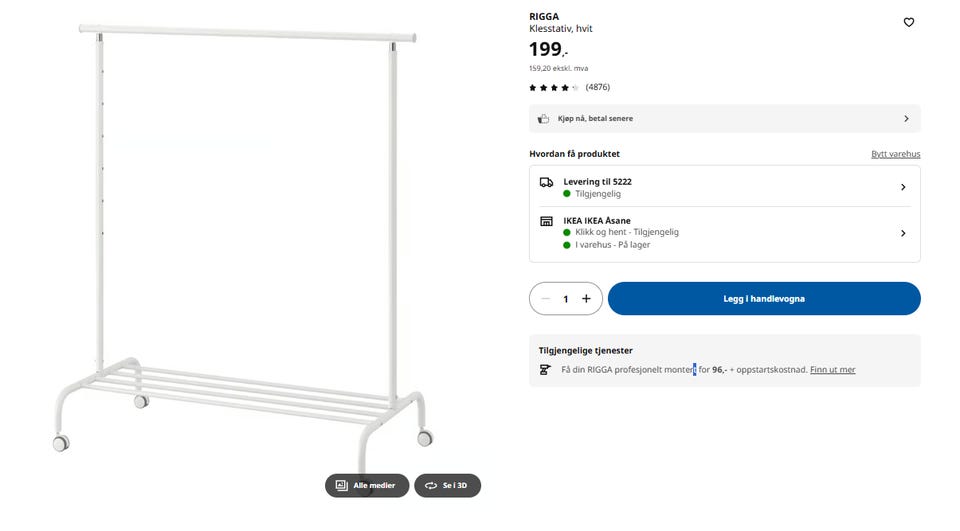960x531 pixels.
Task: Click the assembly service tool icon
Action: pyautogui.click(x=545, y=370)
